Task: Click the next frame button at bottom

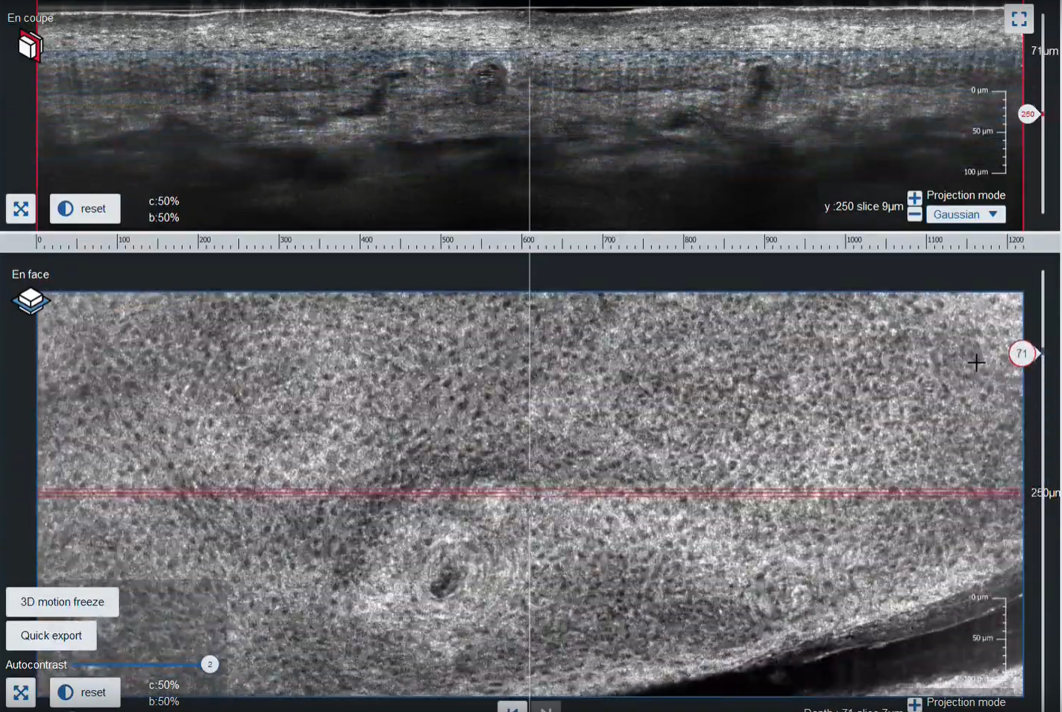Action: (x=546, y=707)
